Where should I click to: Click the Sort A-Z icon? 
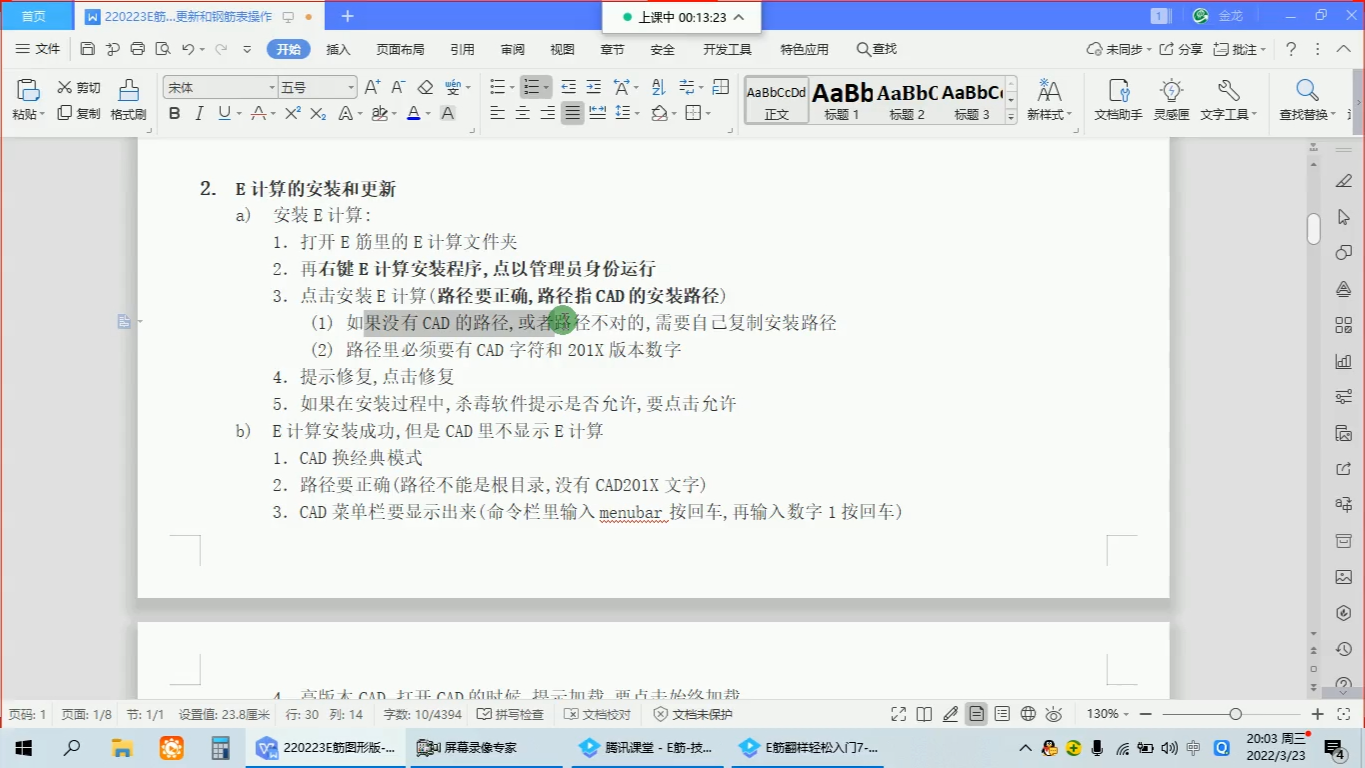tap(658, 88)
